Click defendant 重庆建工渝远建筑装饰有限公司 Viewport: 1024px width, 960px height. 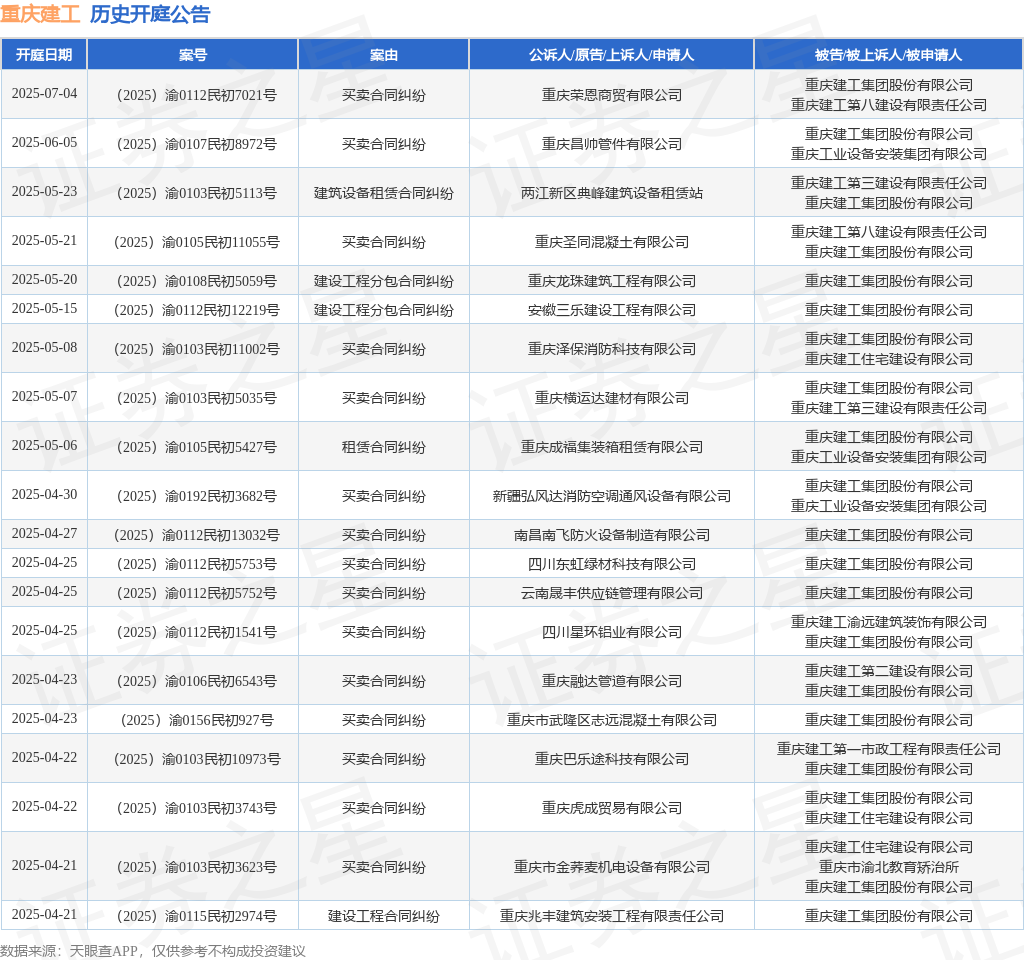888,622
